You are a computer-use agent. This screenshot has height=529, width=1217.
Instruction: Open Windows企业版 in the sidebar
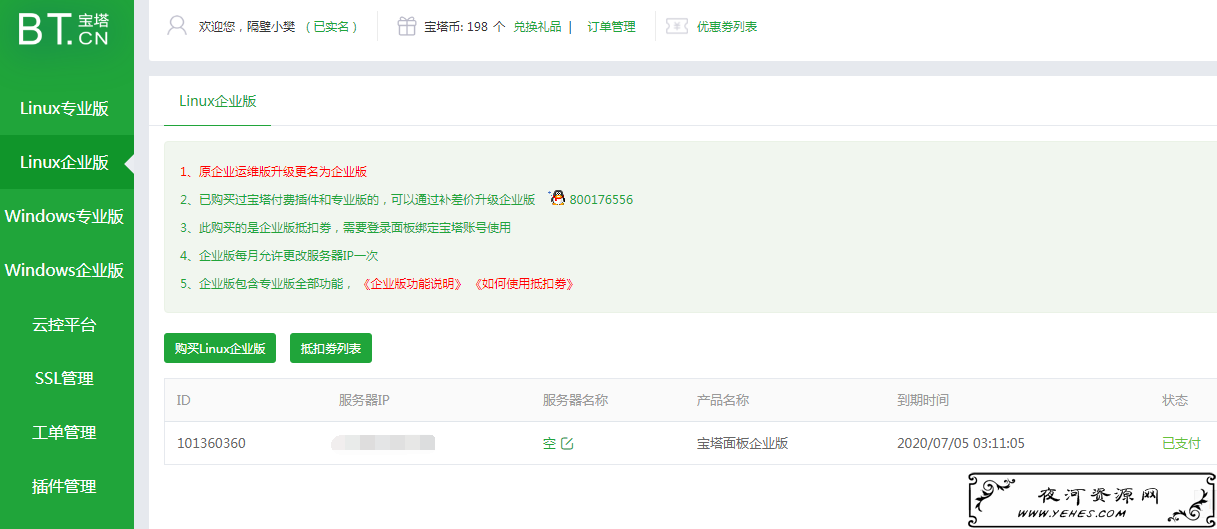coord(65,270)
